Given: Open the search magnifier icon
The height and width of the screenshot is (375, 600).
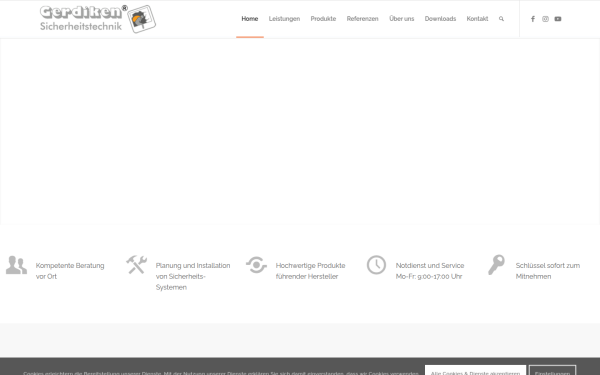Looking at the screenshot, I should [501, 19].
